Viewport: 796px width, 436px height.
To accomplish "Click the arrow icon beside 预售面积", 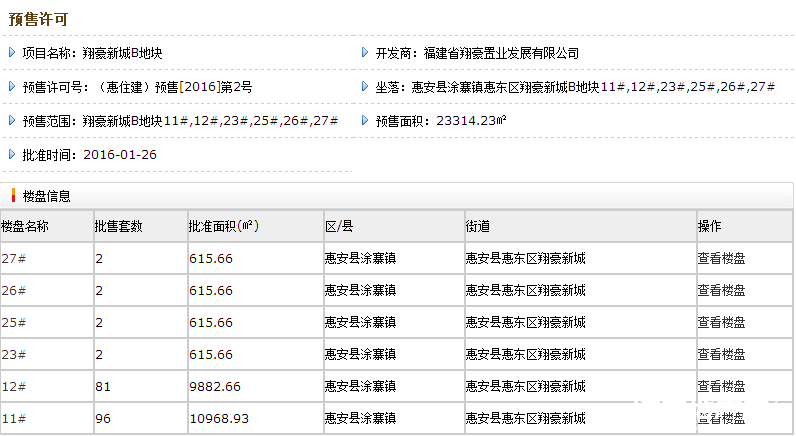I will pos(365,121).
